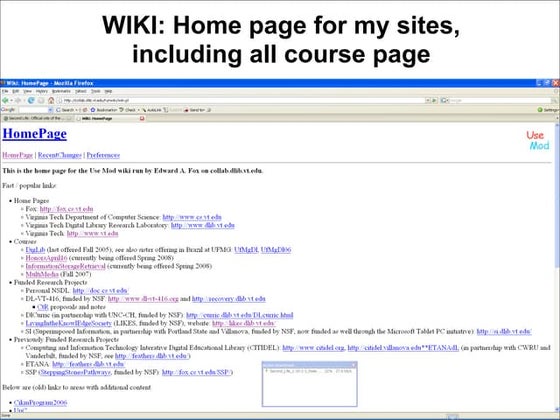
Task: Click the Send to toolbar button
Action: point(195,110)
